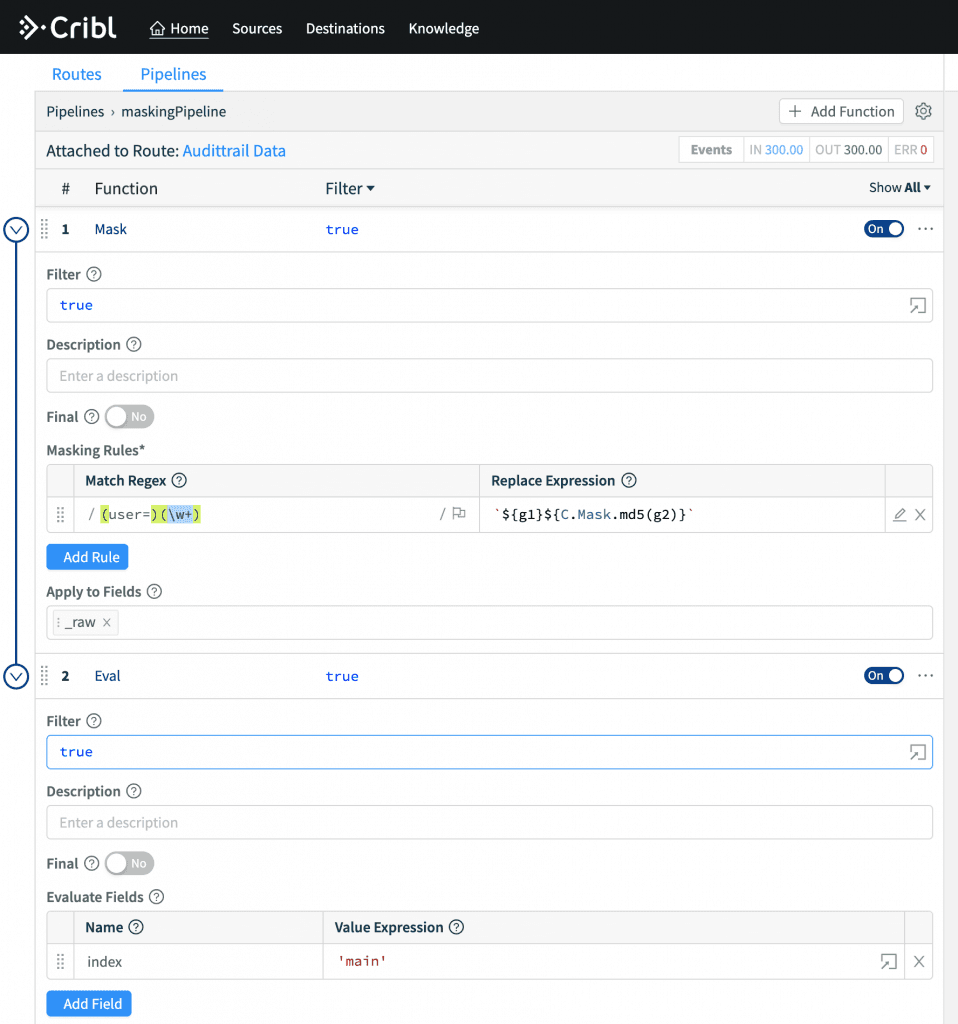
Task: Click the Add Function button
Action: tap(840, 111)
